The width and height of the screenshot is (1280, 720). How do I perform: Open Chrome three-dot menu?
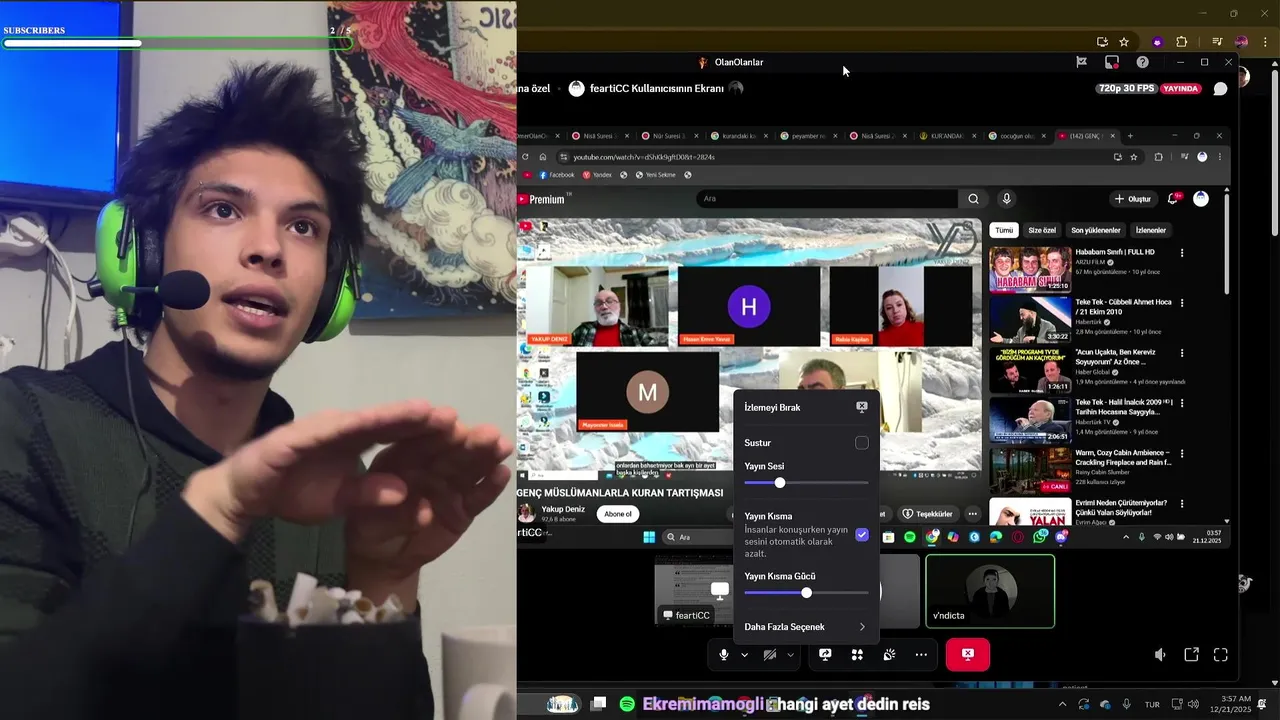1266,42
